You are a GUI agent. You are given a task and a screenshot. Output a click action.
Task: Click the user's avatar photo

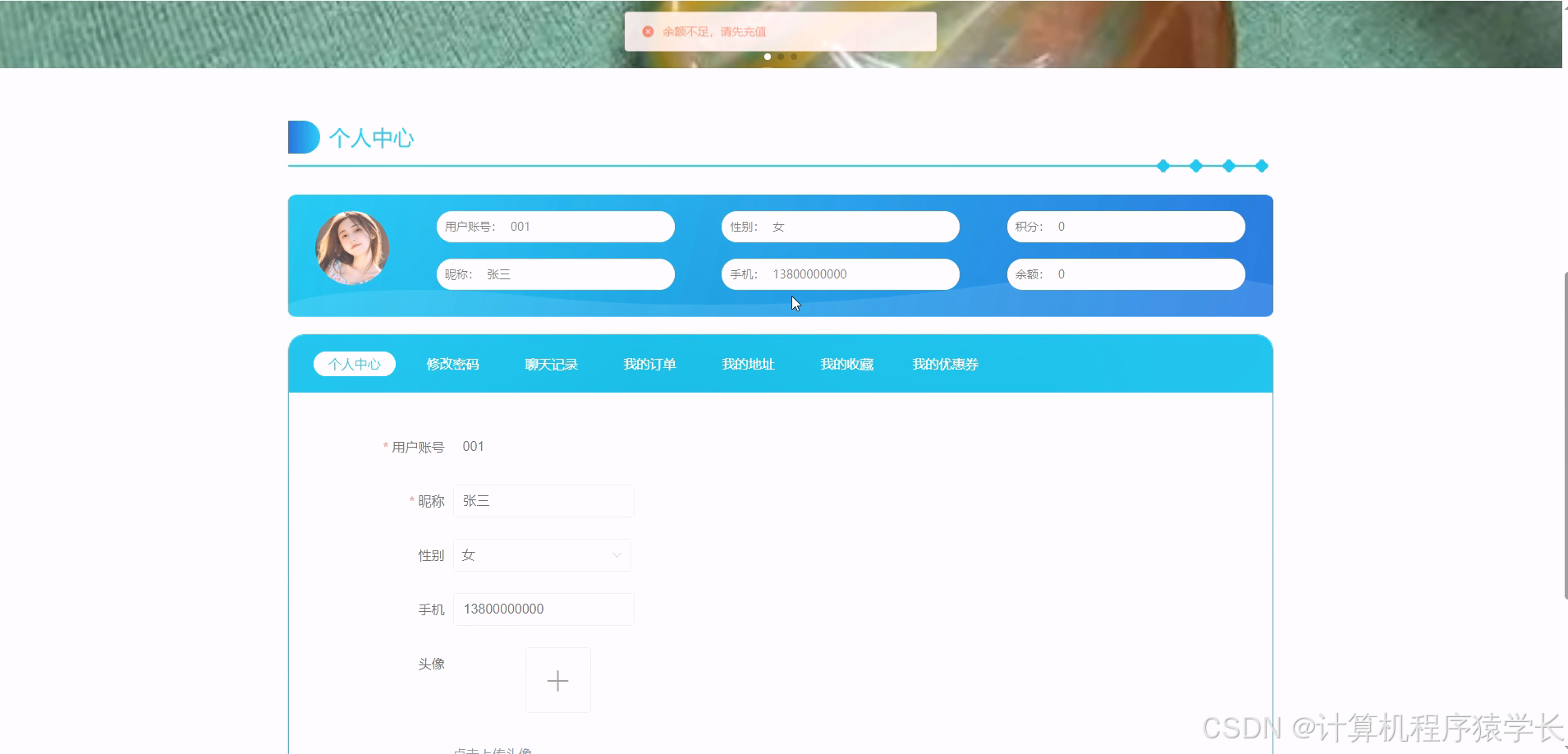coord(352,247)
